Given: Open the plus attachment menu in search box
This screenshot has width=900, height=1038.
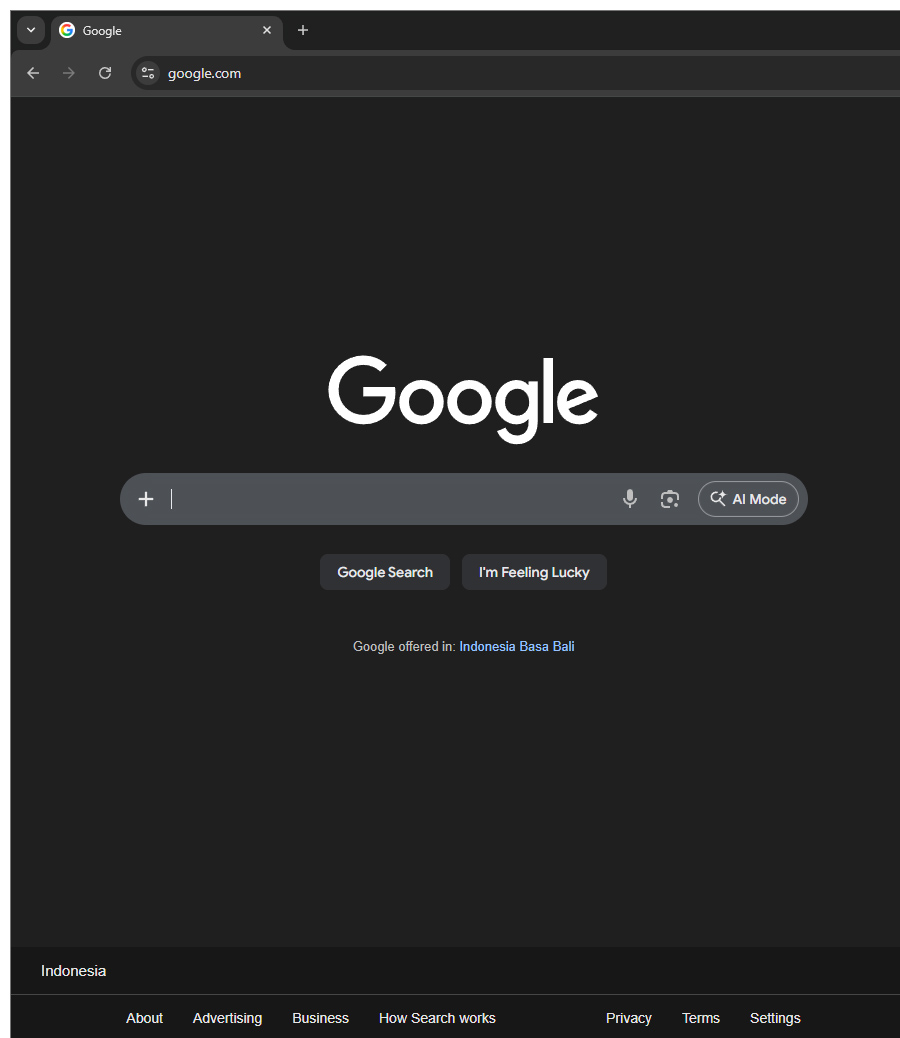Looking at the screenshot, I should [146, 499].
